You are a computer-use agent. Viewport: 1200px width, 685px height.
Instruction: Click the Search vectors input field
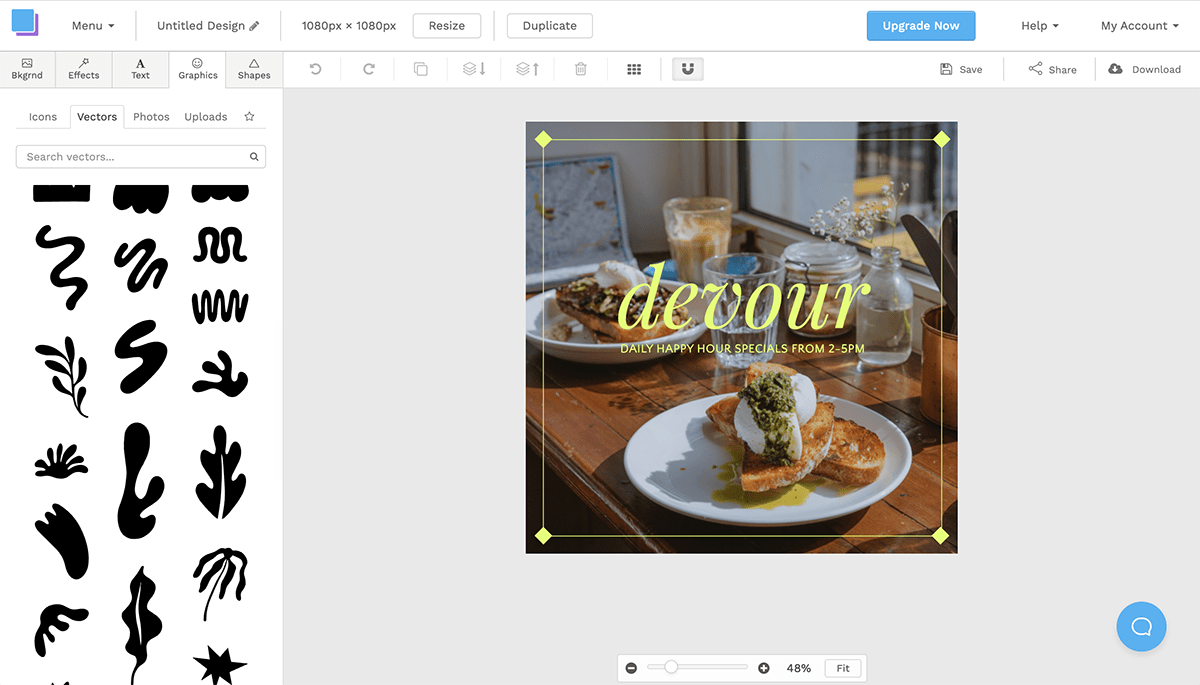141,157
